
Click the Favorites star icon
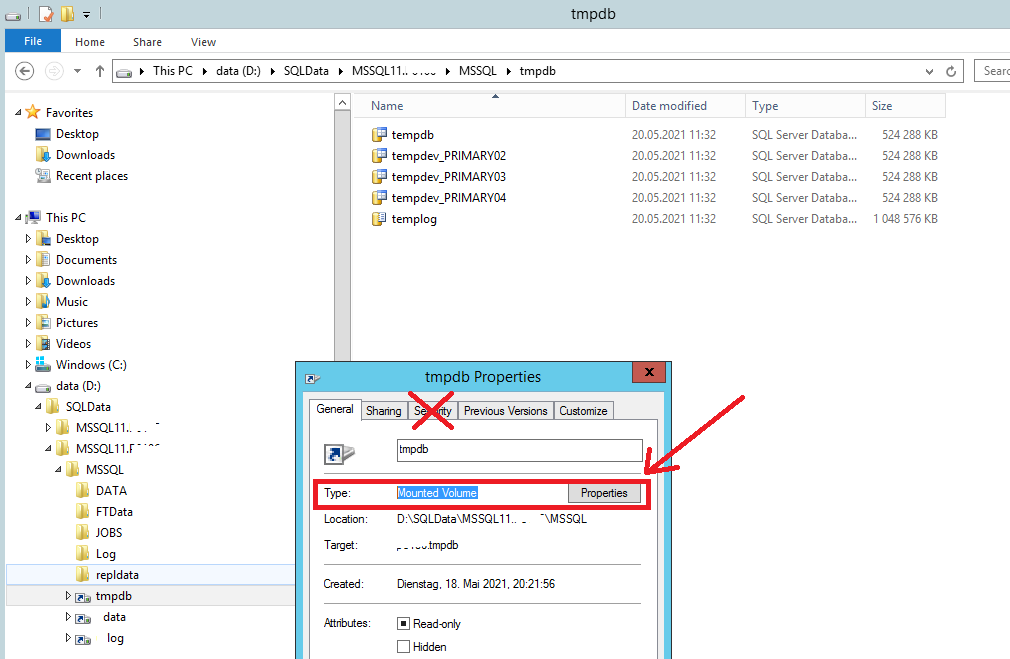[x=33, y=112]
